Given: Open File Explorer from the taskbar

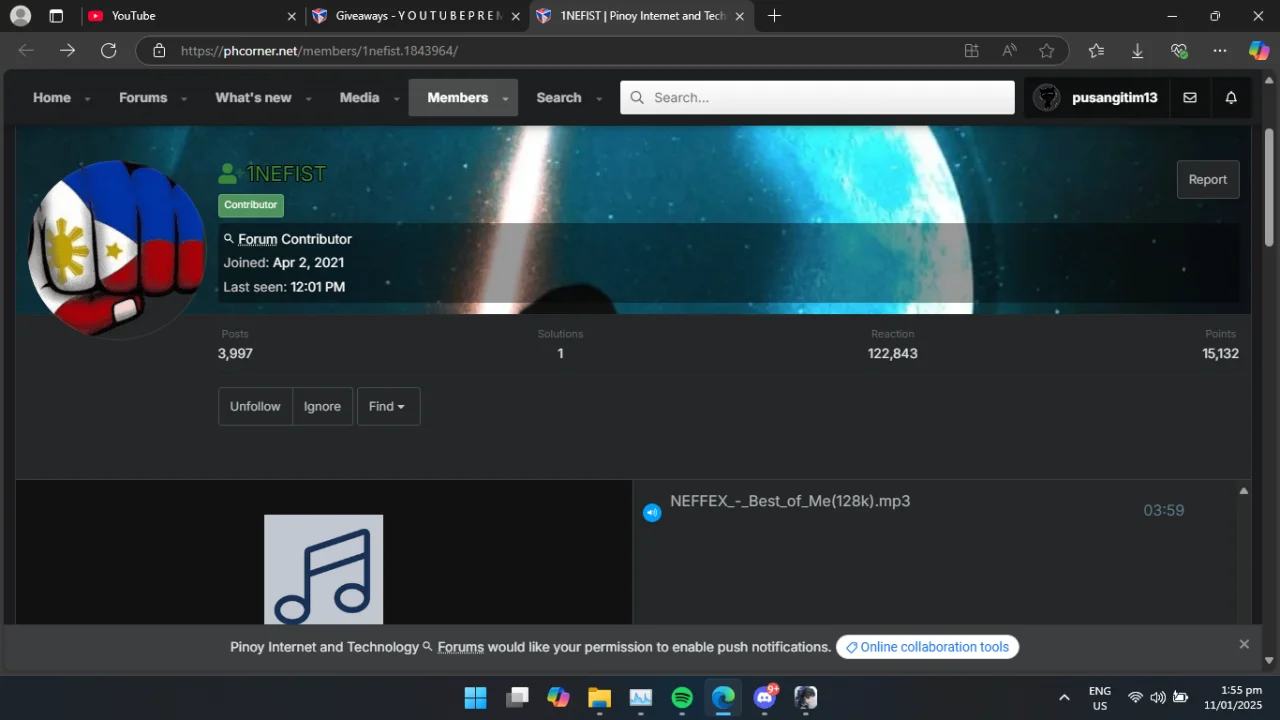Looking at the screenshot, I should [x=599, y=697].
